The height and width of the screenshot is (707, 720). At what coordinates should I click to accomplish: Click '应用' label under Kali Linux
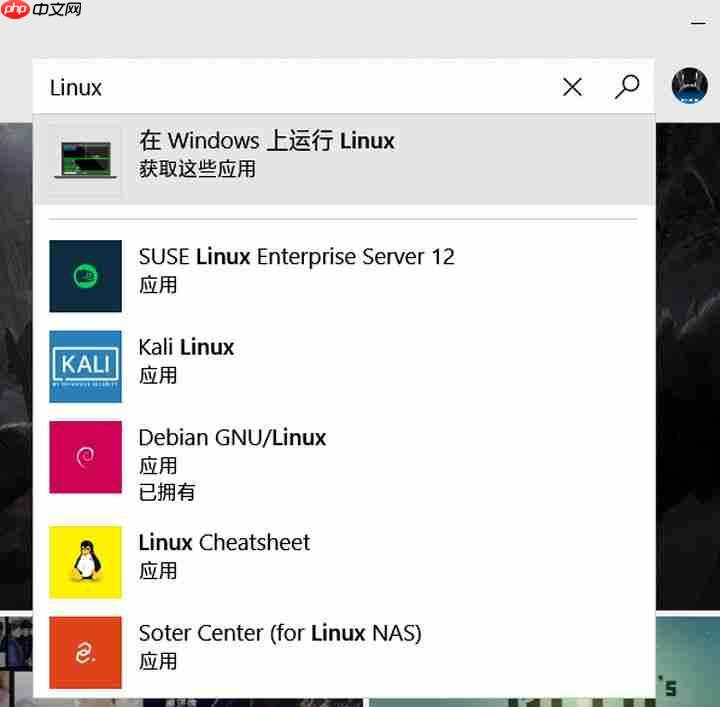point(158,376)
